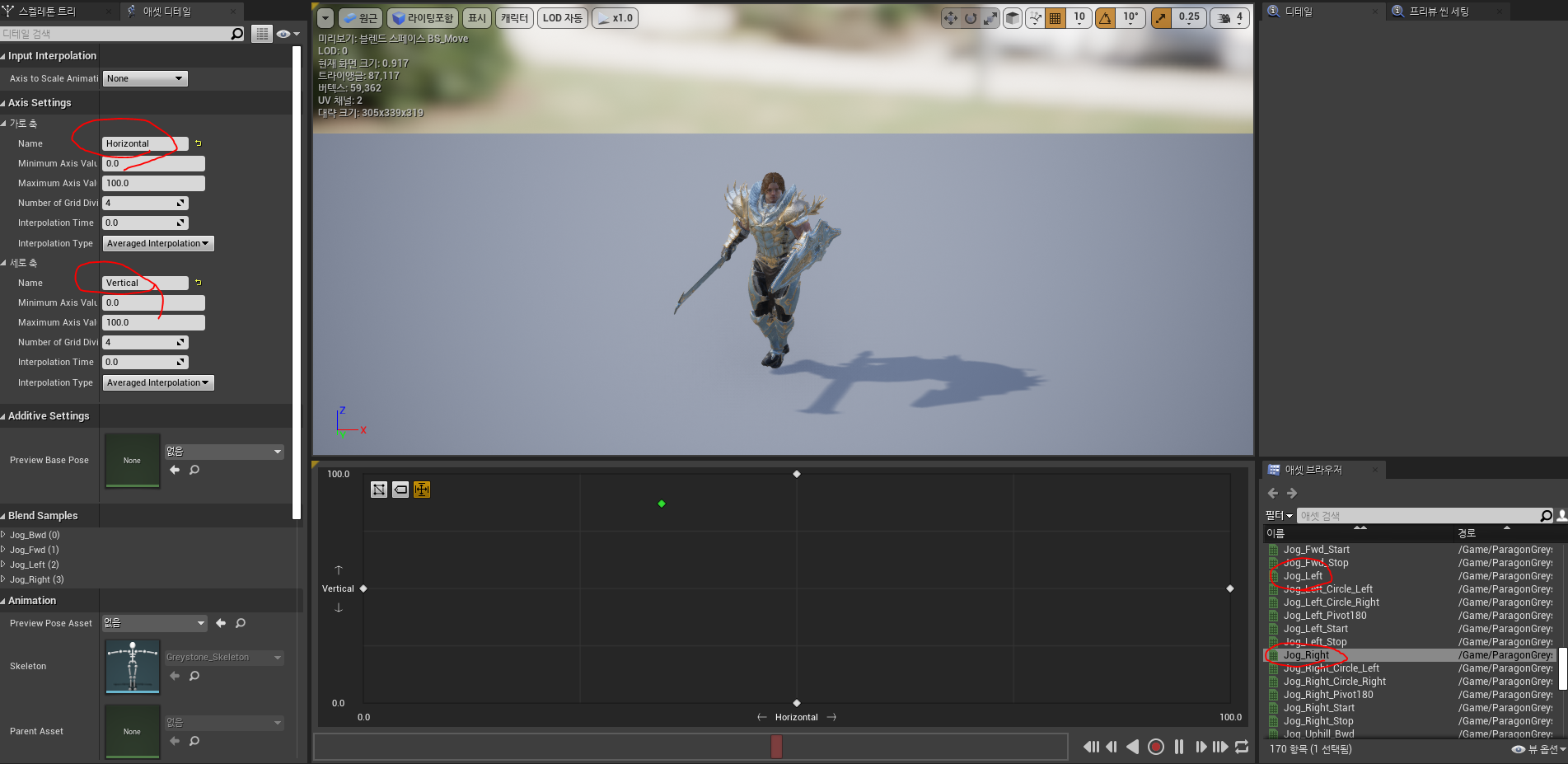Viewport: 1568px width, 764px height.
Task: Reset the Horizontal axis name to default
Action: click(x=198, y=143)
